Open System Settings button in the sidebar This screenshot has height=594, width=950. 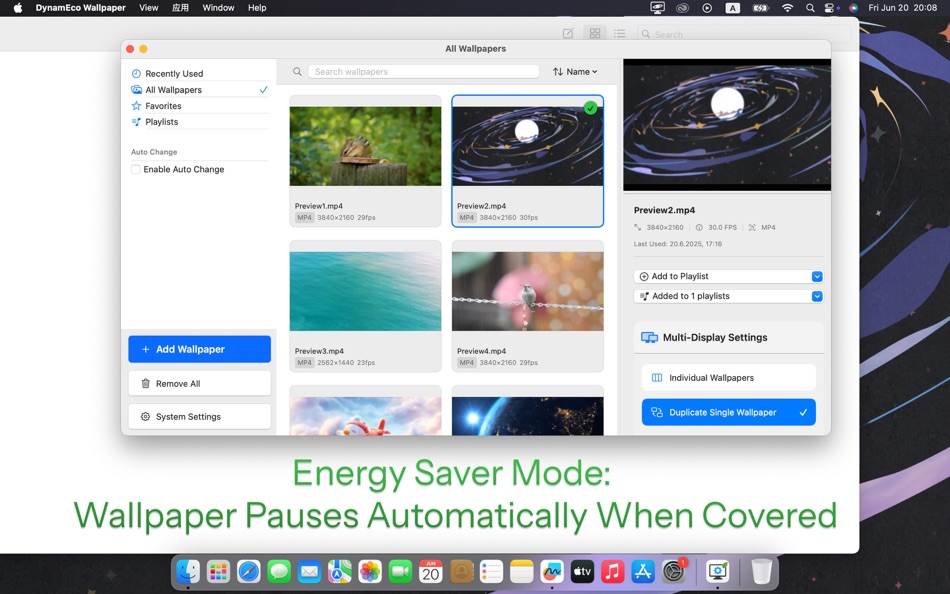(x=199, y=416)
